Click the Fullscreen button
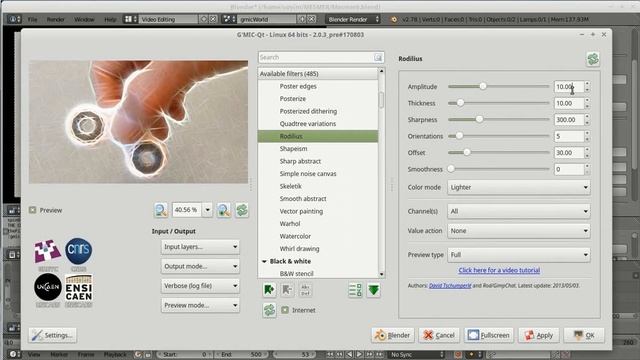 pos(489,335)
